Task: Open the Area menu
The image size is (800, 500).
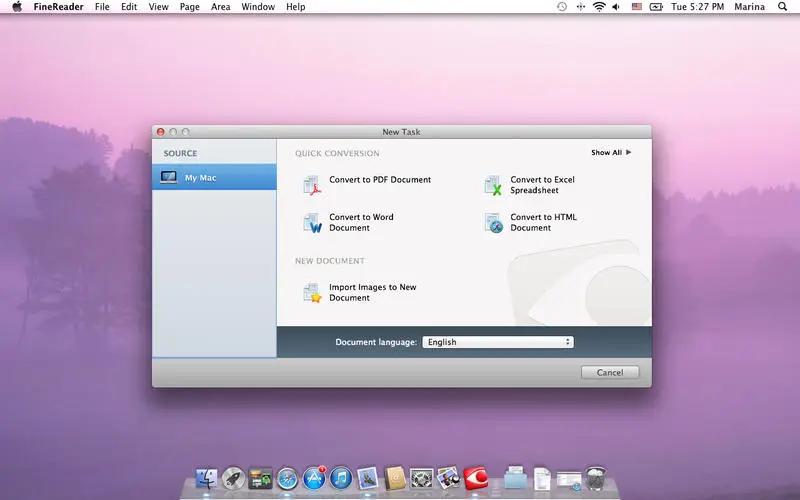Action: [x=220, y=7]
